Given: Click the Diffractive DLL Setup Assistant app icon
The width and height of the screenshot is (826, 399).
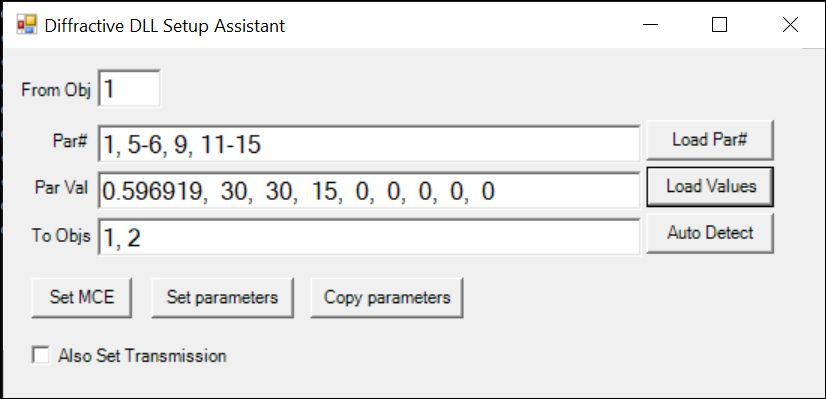Looking at the screenshot, I should tap(26, 25).
